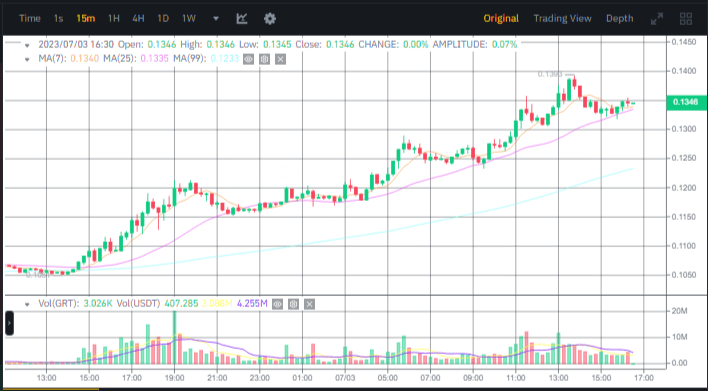Open volume indicator settings gear
The height and width of the screenshot is (391, 708).
click(293, 304)
